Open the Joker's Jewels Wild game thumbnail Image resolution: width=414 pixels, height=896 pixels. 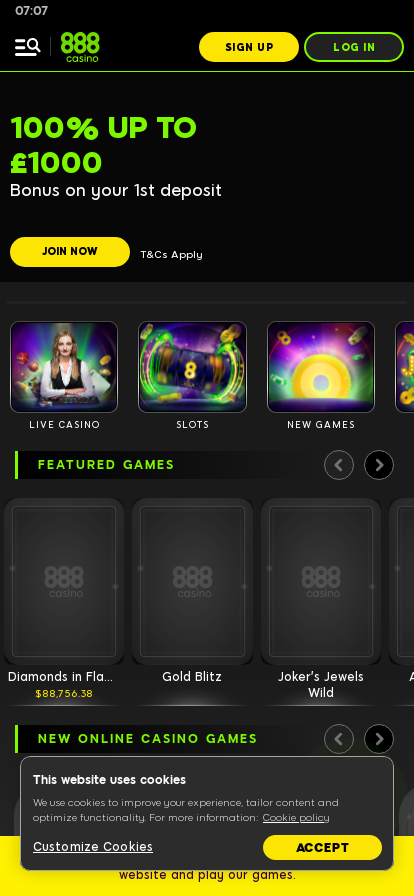pyautogui.click(x=321, y=581)
